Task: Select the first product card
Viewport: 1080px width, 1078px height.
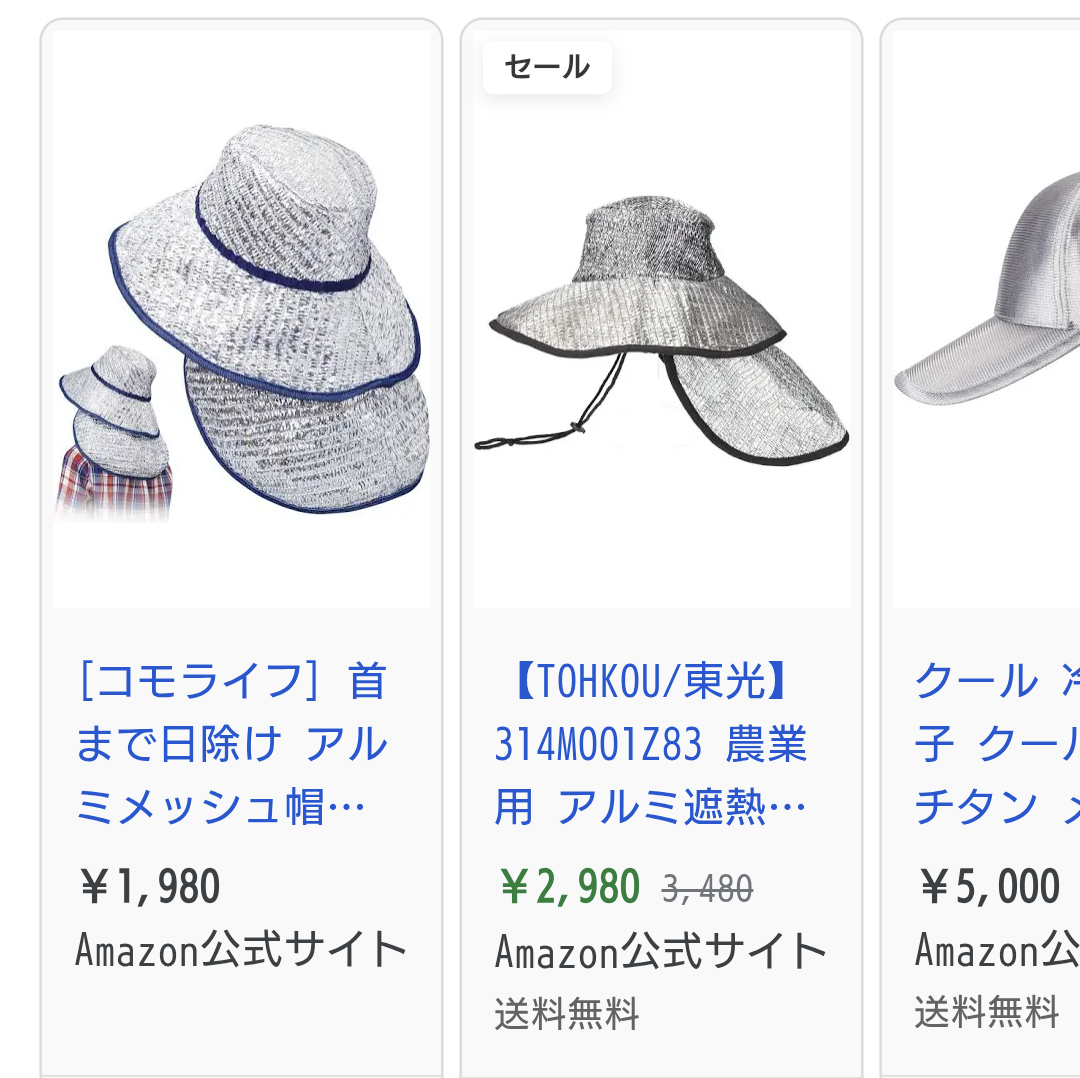Action: pos(242,548)
